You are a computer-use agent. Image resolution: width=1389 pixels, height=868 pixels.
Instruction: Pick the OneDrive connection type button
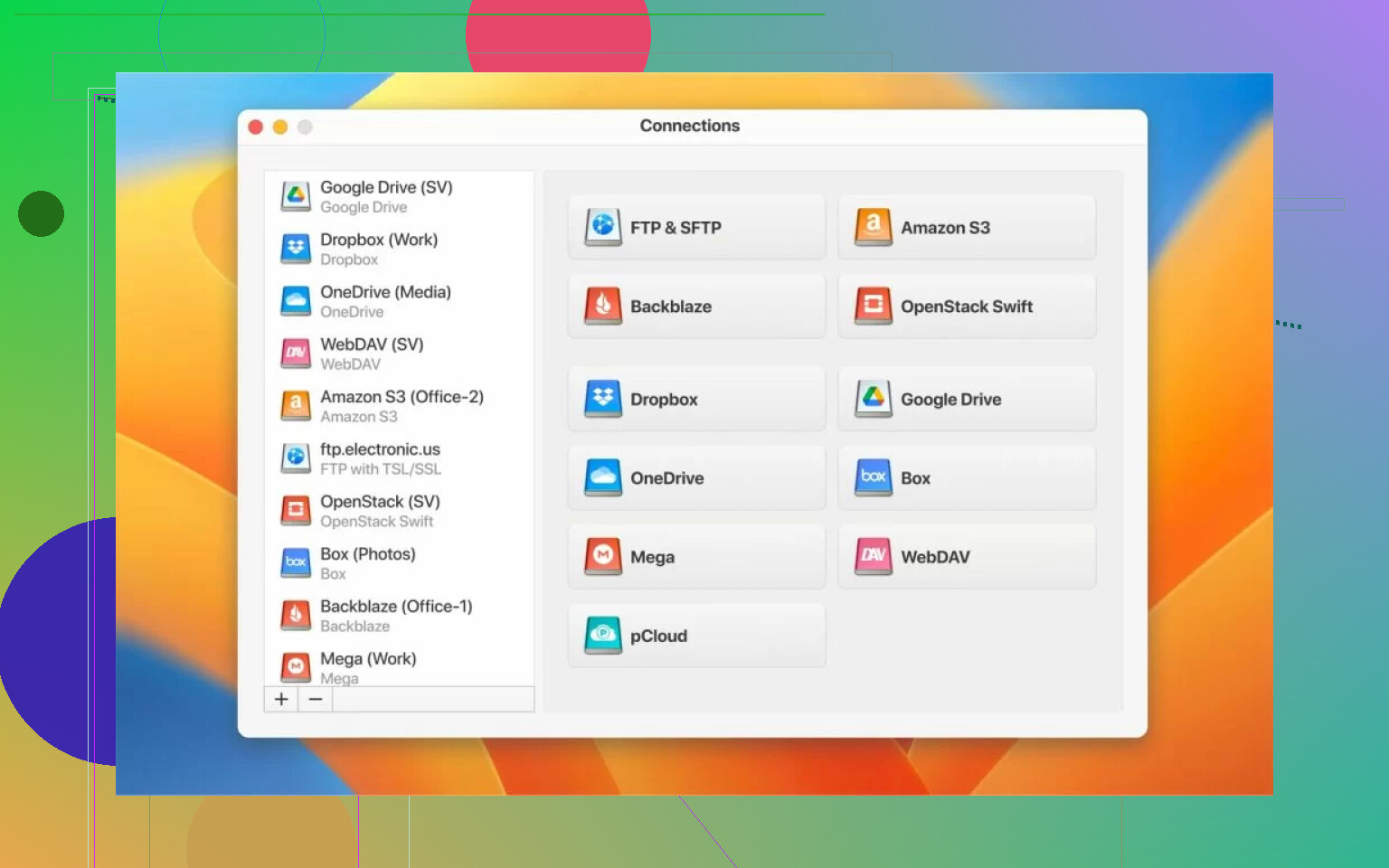pyautogui.click(x=696, y=477)
